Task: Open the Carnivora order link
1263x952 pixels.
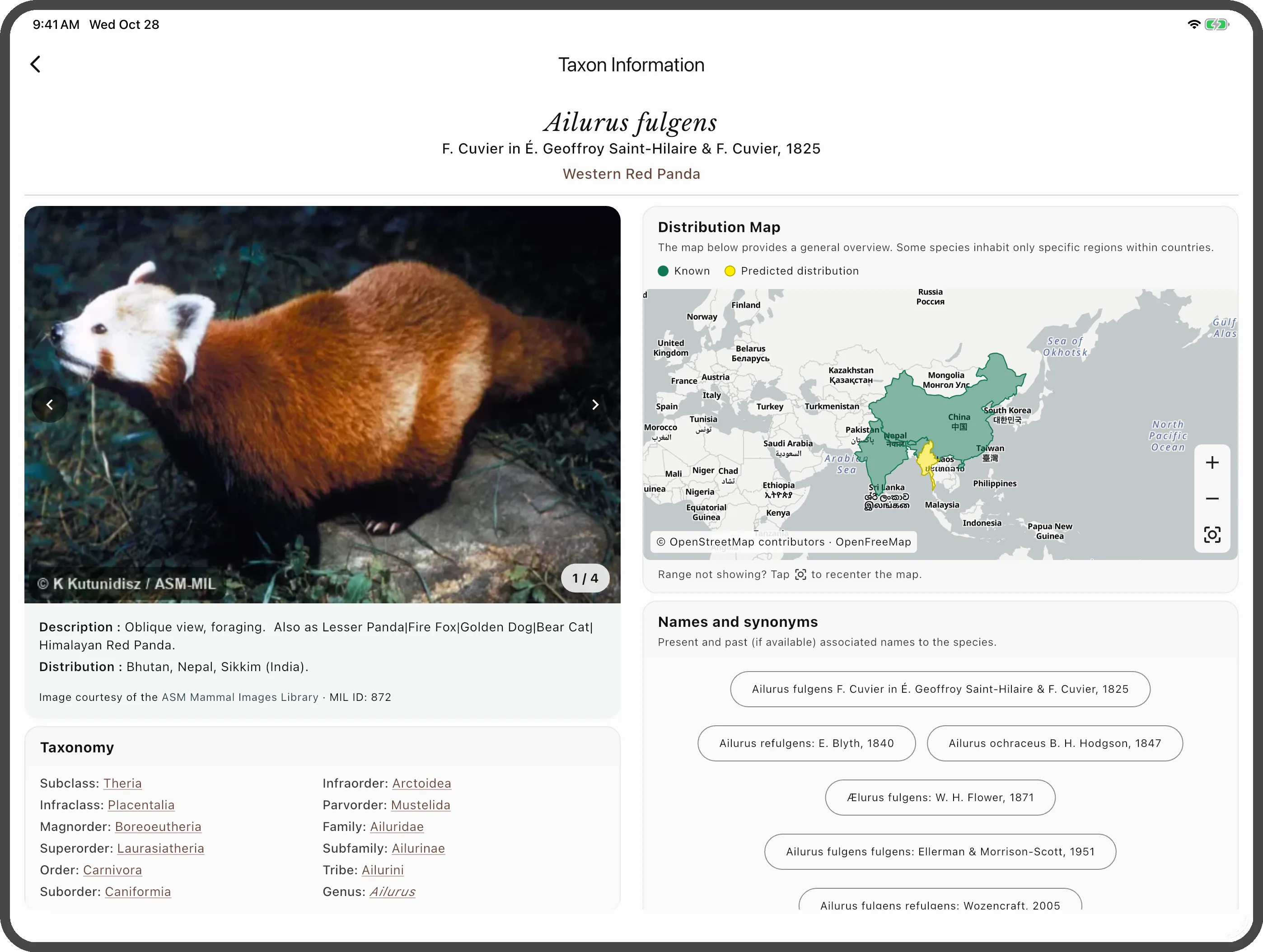Action: tap(112, 870)
